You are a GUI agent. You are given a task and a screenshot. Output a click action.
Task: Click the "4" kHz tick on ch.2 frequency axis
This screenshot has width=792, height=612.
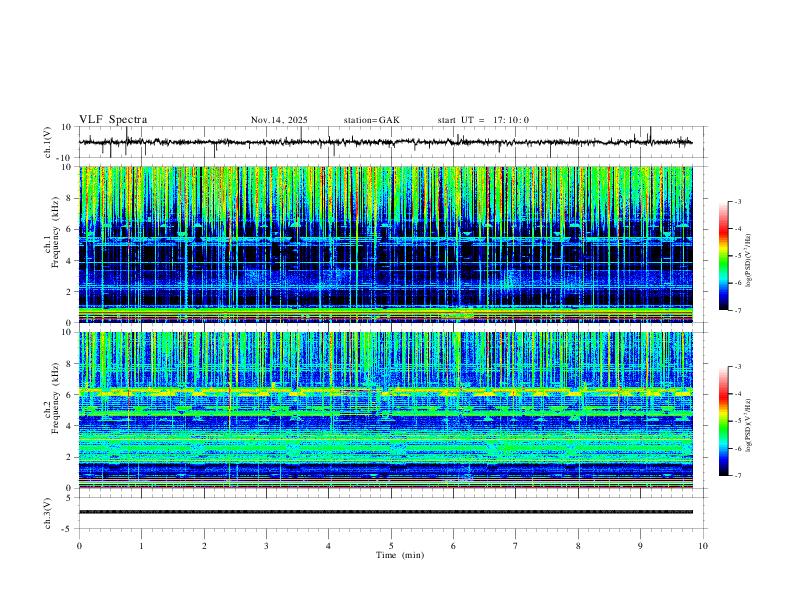tap(69, 426)
